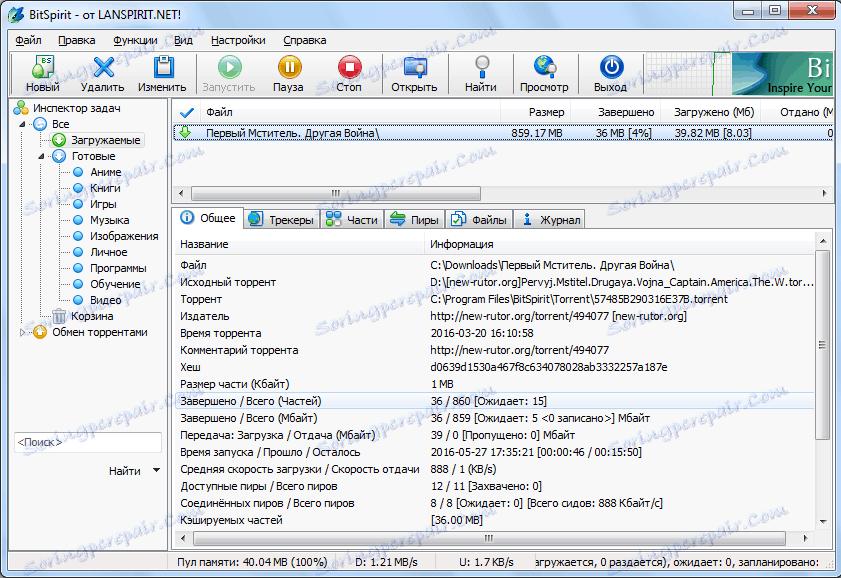Click the Музыка category bullet icon
Image resolution: width=841 pixels, height=578 pixels.
[x=78, y=220]
